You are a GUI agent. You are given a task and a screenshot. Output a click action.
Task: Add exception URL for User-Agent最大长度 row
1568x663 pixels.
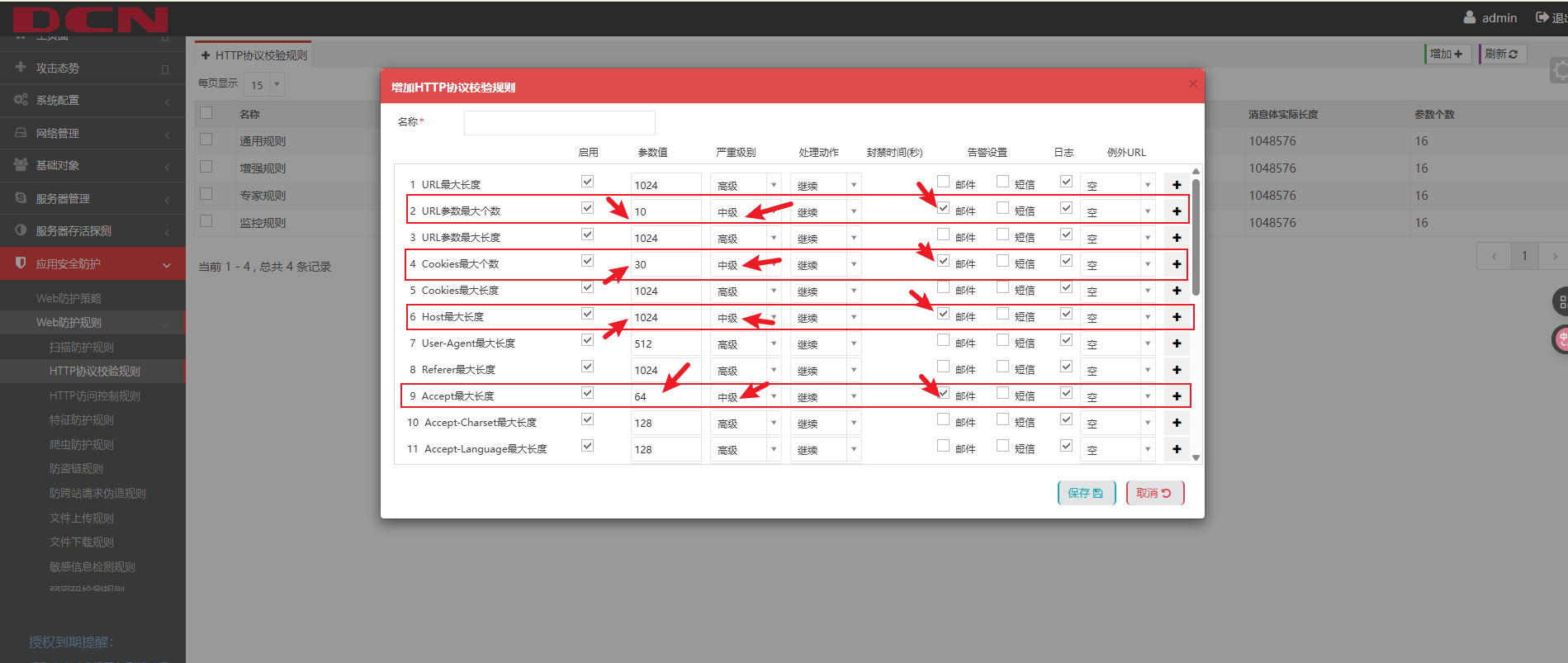click(1177, 343)
